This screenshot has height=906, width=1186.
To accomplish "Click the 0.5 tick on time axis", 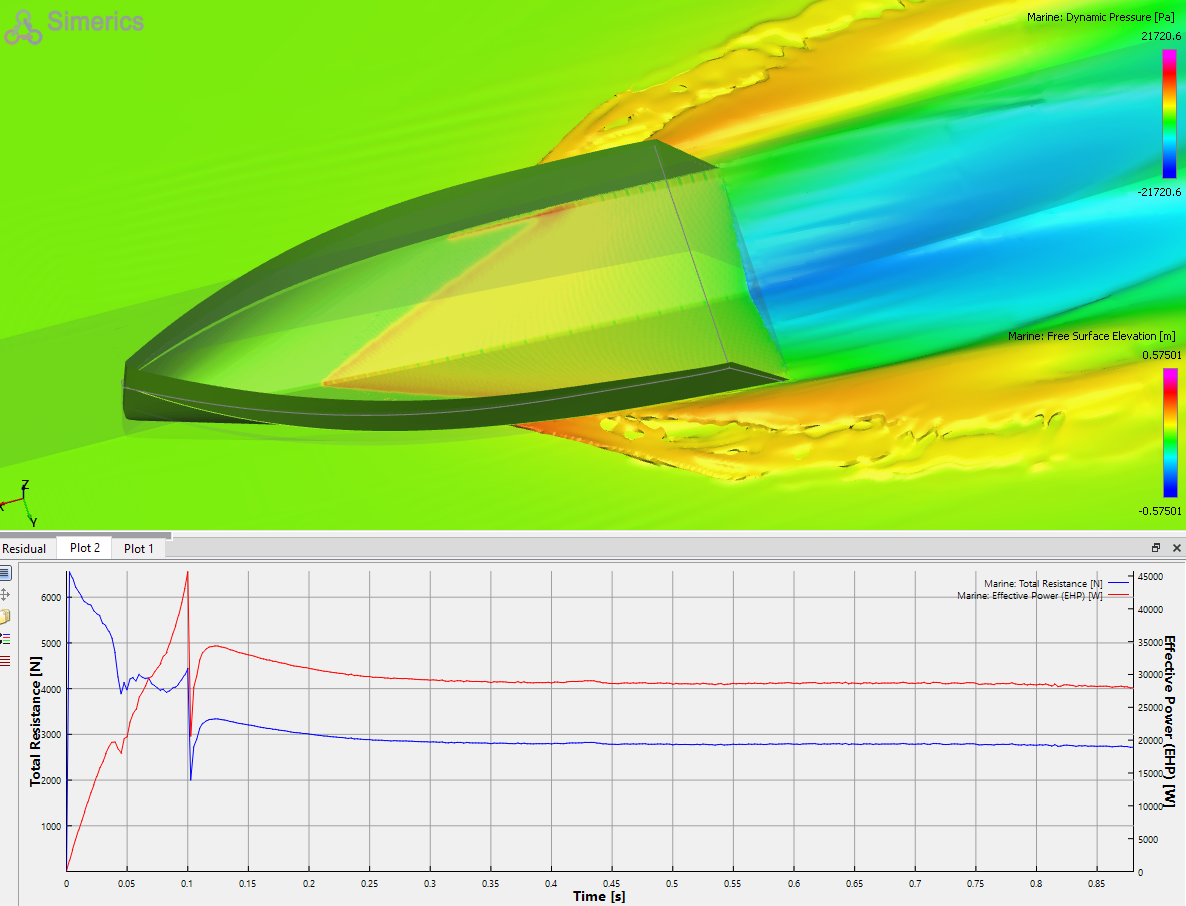I will pos(672,883).
